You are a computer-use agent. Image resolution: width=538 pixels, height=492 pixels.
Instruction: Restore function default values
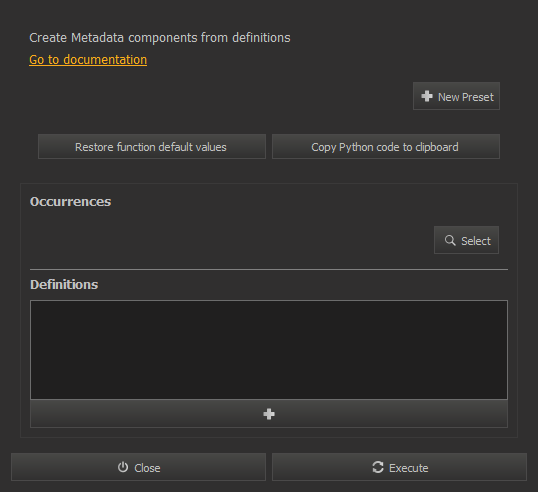pyautogui.click(x=152, y=147)
